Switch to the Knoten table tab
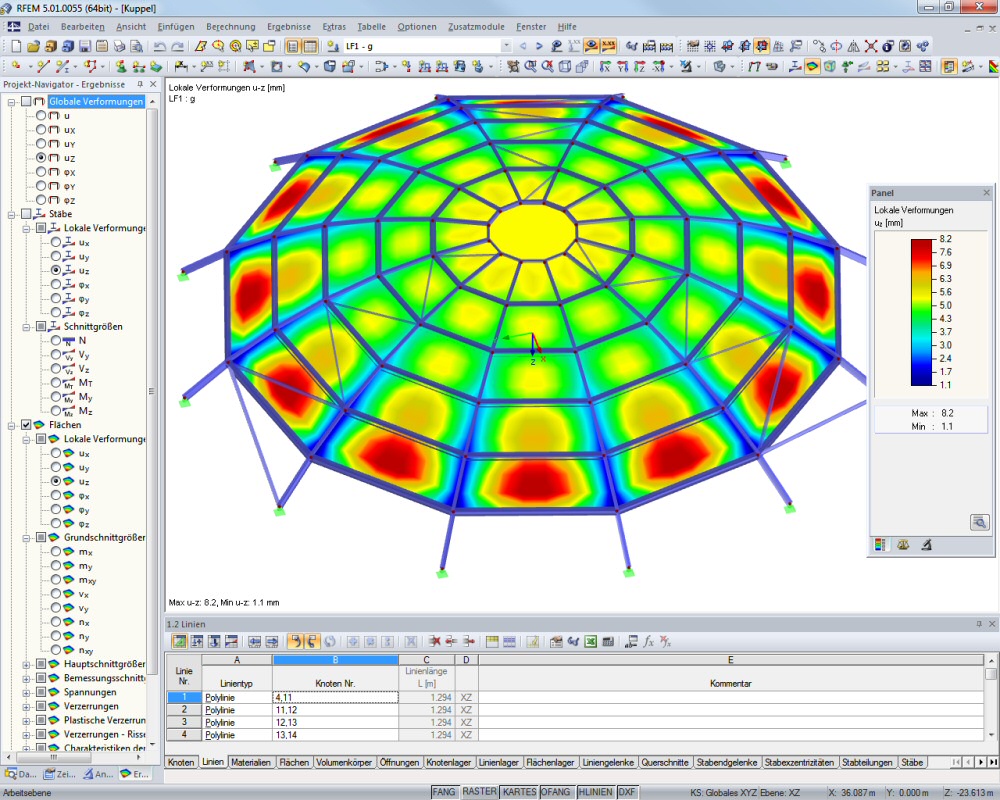The image size is (1000, 800). click(181, 762)
